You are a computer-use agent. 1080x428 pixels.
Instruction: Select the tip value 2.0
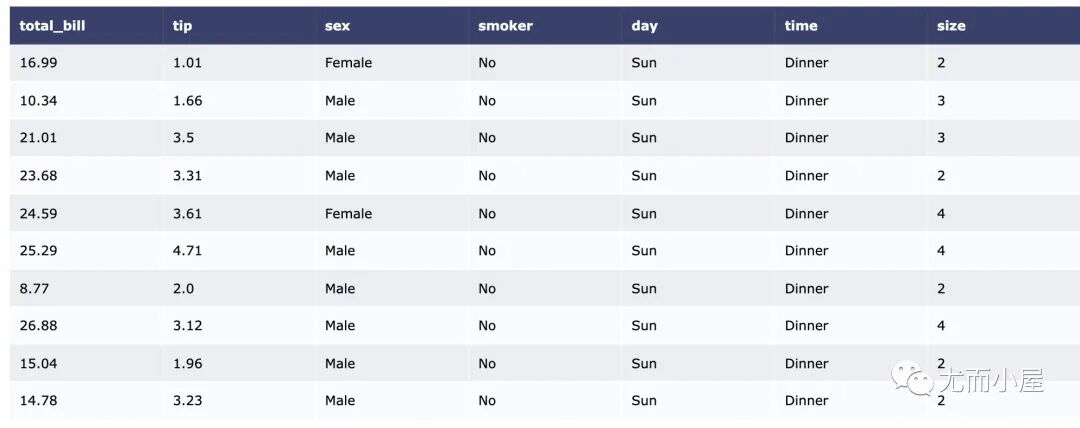coord(183,289)
